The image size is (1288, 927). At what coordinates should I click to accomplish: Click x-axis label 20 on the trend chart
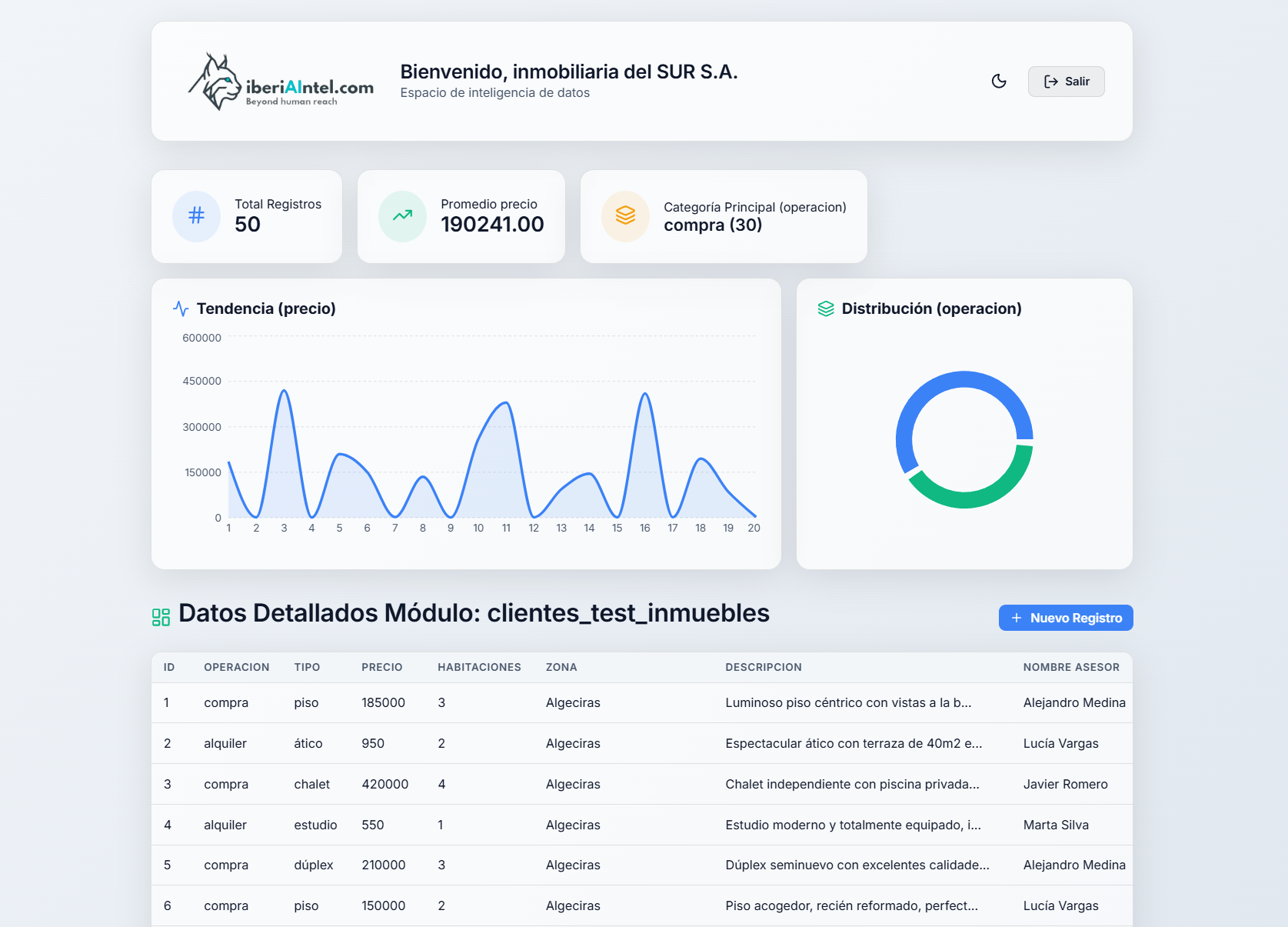(754, 528)
